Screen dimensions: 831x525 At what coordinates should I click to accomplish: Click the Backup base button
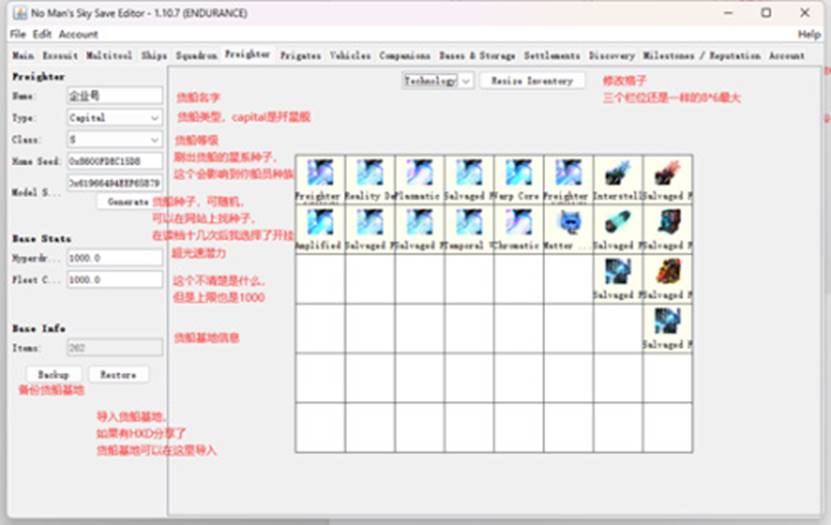point(54,375)
